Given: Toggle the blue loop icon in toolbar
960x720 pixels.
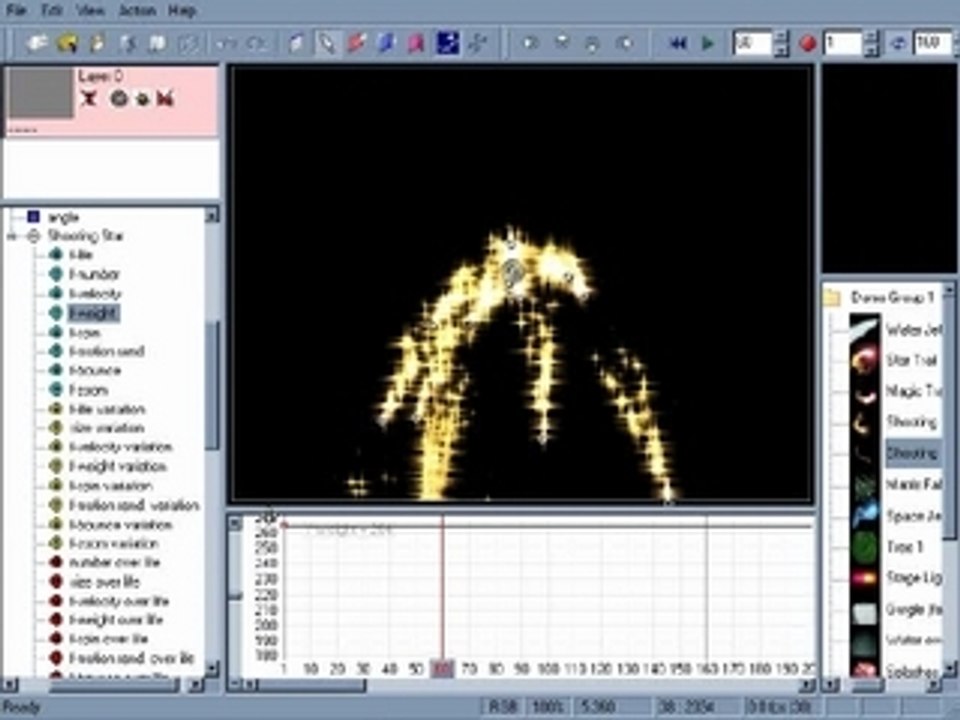Looking at the screenshot, I should [898, 43].
